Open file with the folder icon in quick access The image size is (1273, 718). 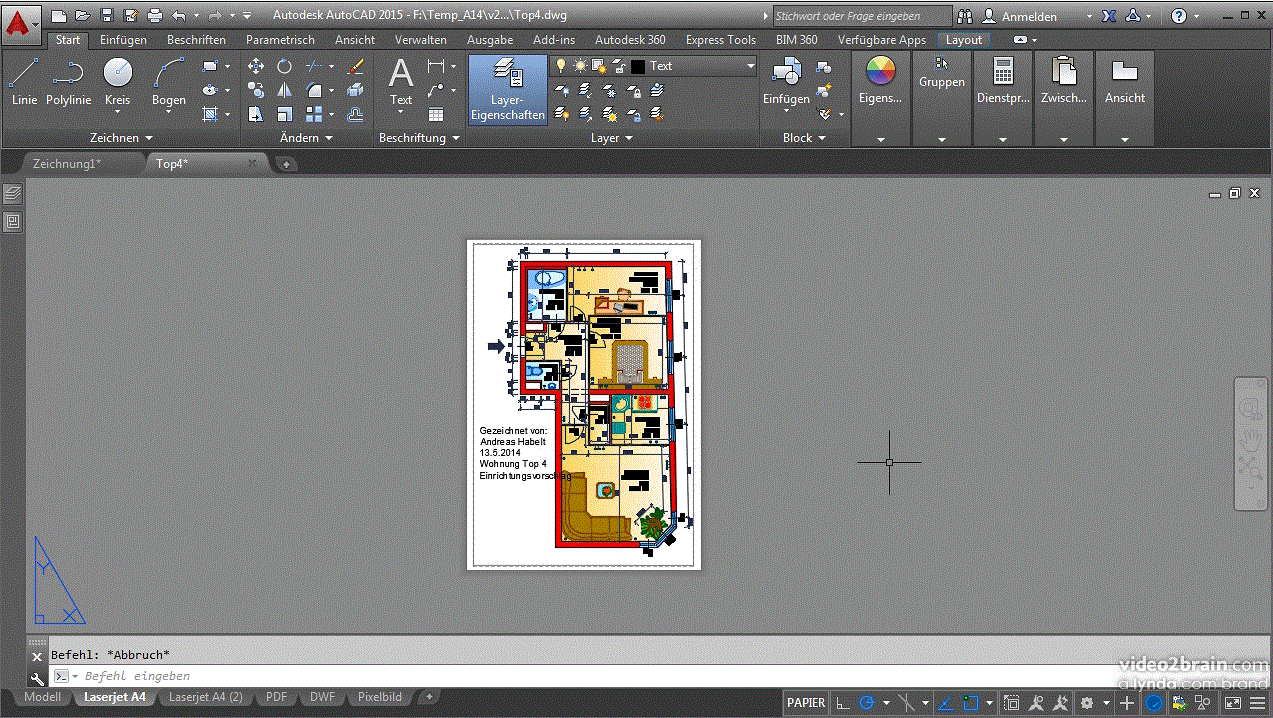pyautogui.click(x=83, y=15)
